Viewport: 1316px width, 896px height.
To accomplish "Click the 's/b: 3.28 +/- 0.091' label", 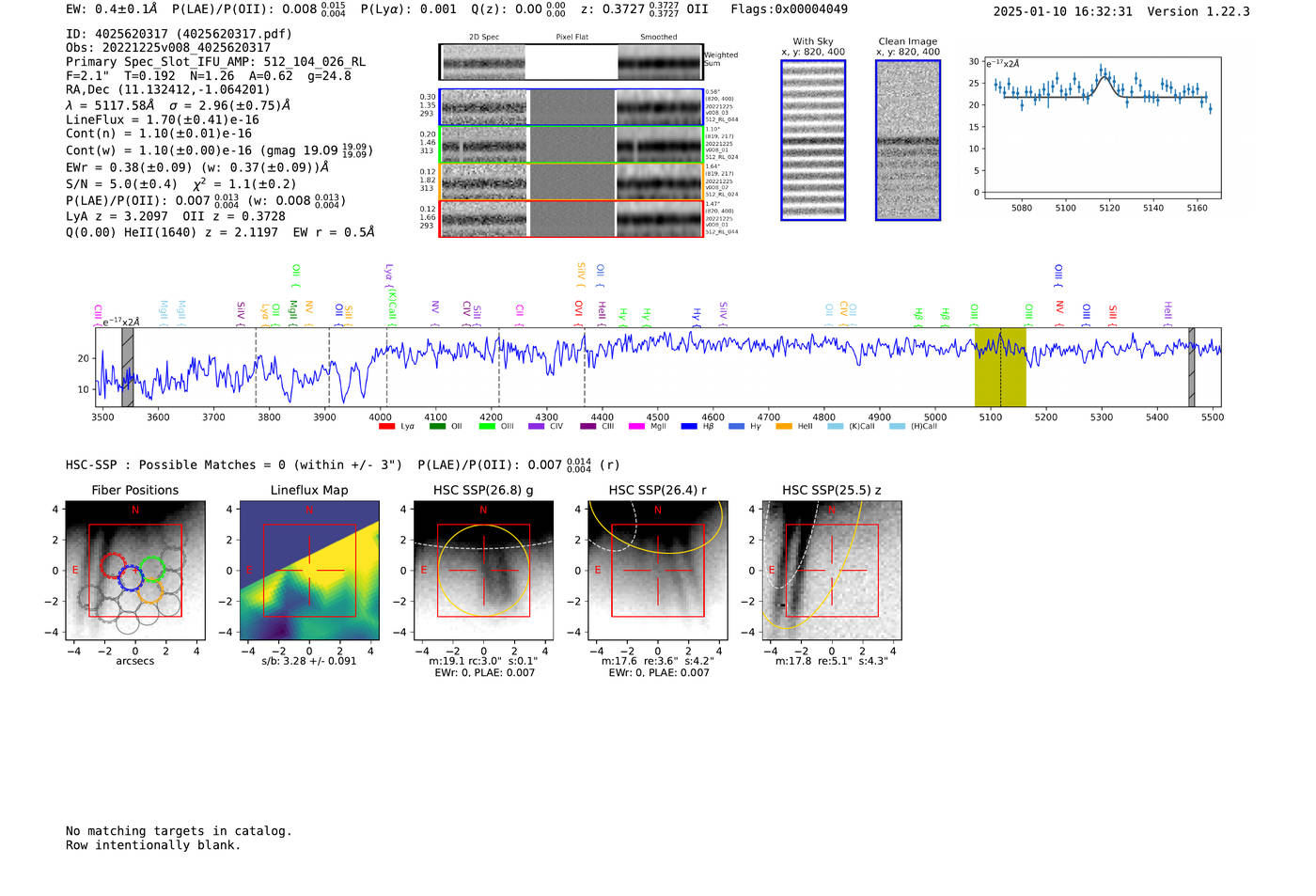I will (309, 661).
